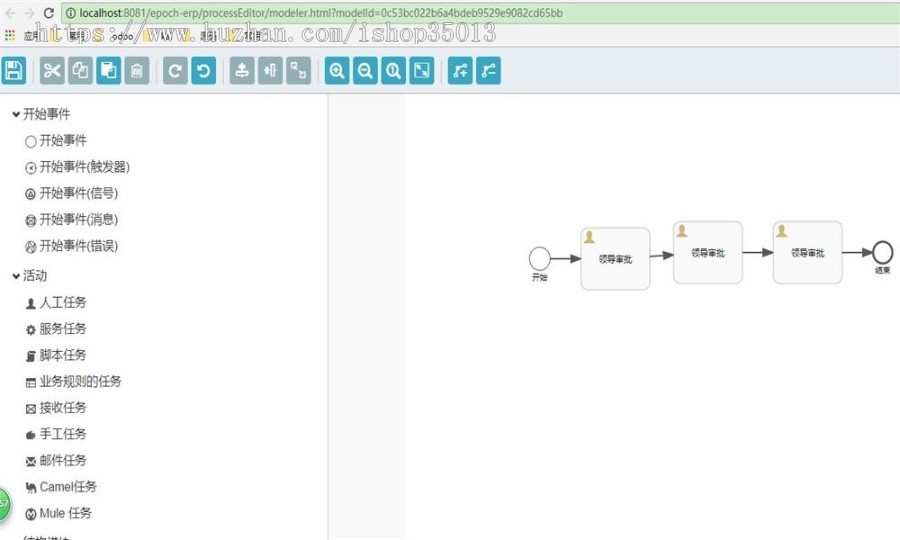The image size is (900, 540).
Task: Click the Redo toolbar icon
Action: 175,71
